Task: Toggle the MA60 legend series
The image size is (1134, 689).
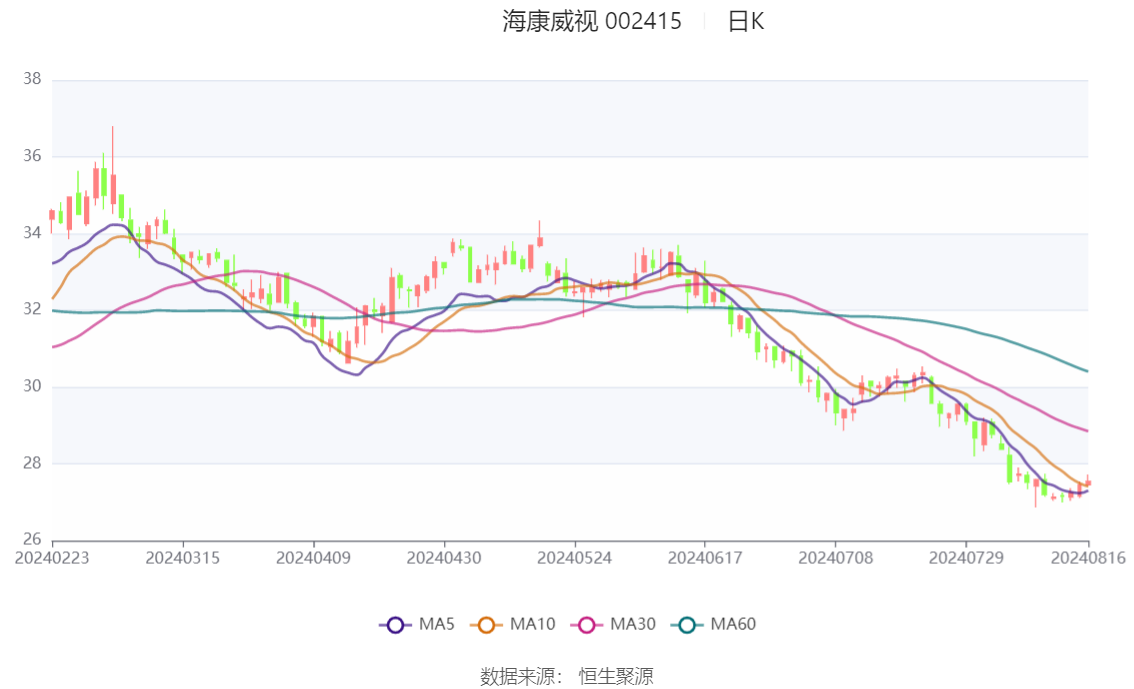Action: click(714, 625)
